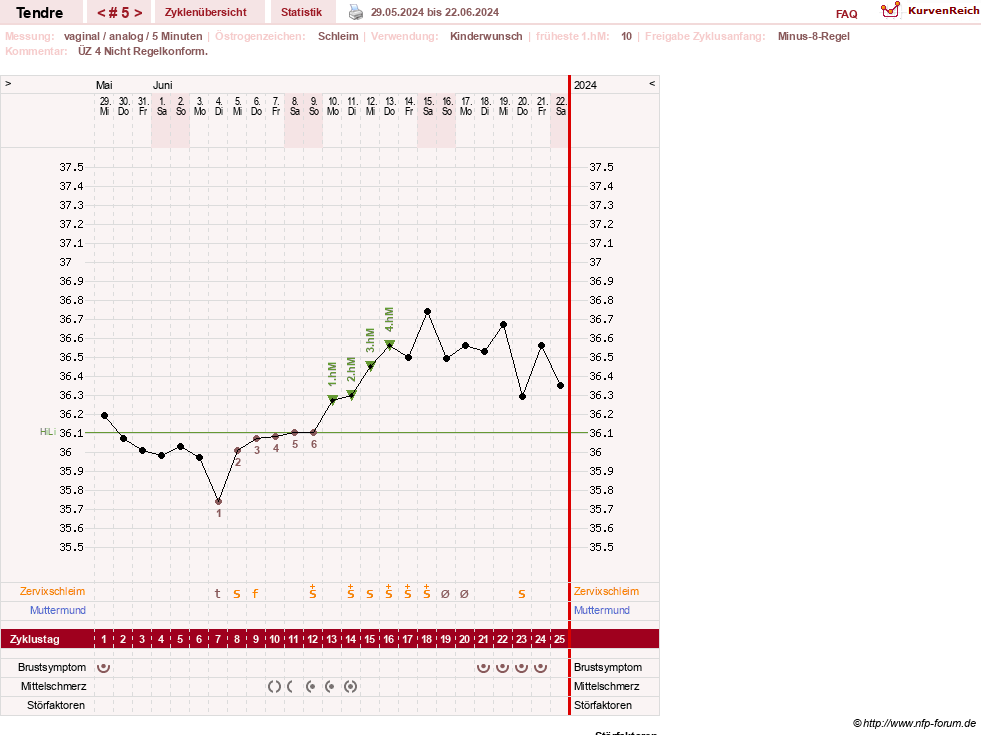Click the Mittelschmerz icon on cycle day 12
The width and height of the screenshot is (981, 735).
click(311, 687)
